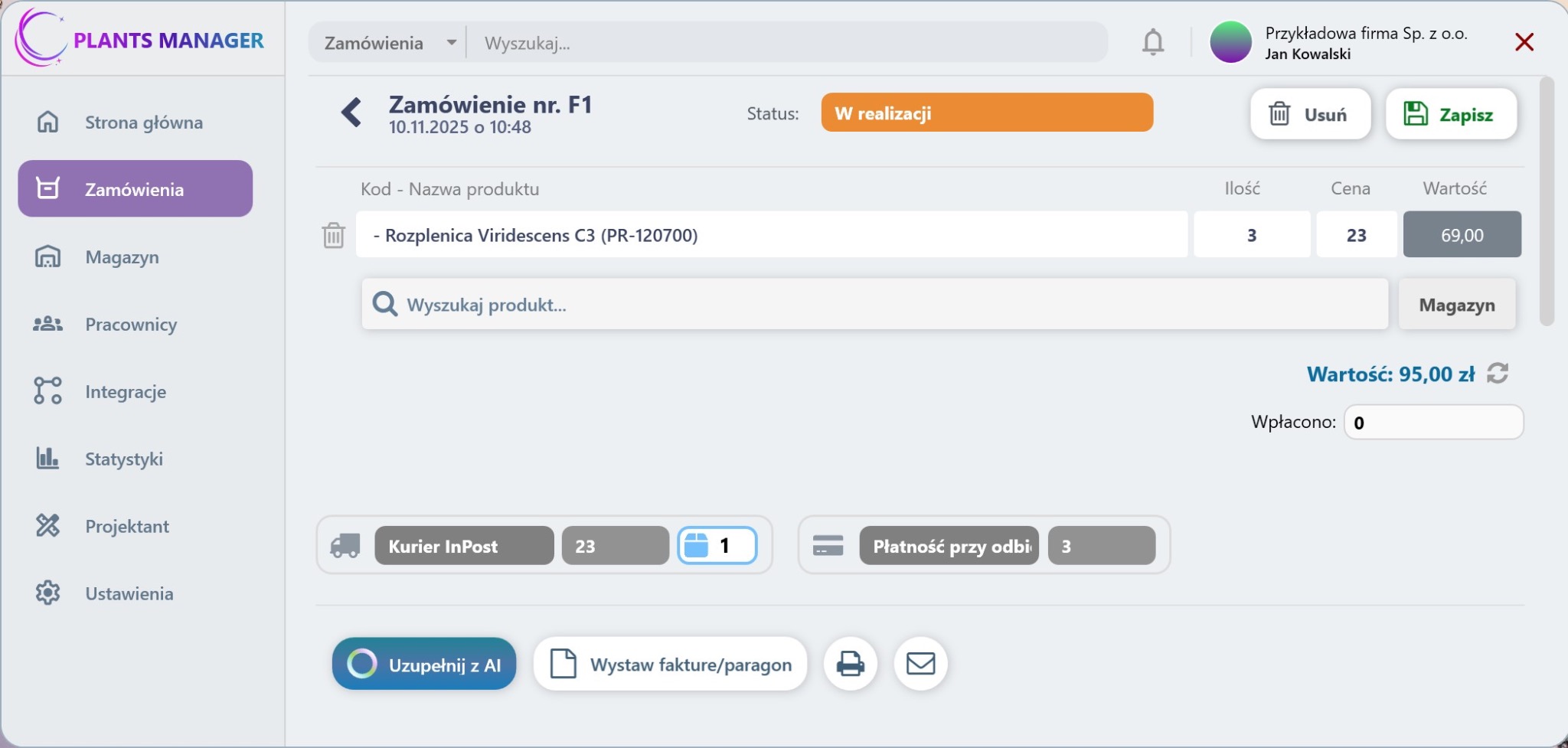The width and height of the screenshot is (1568, 748).
Task: Click the Plants Manager logo
Action: click(140, 40)
